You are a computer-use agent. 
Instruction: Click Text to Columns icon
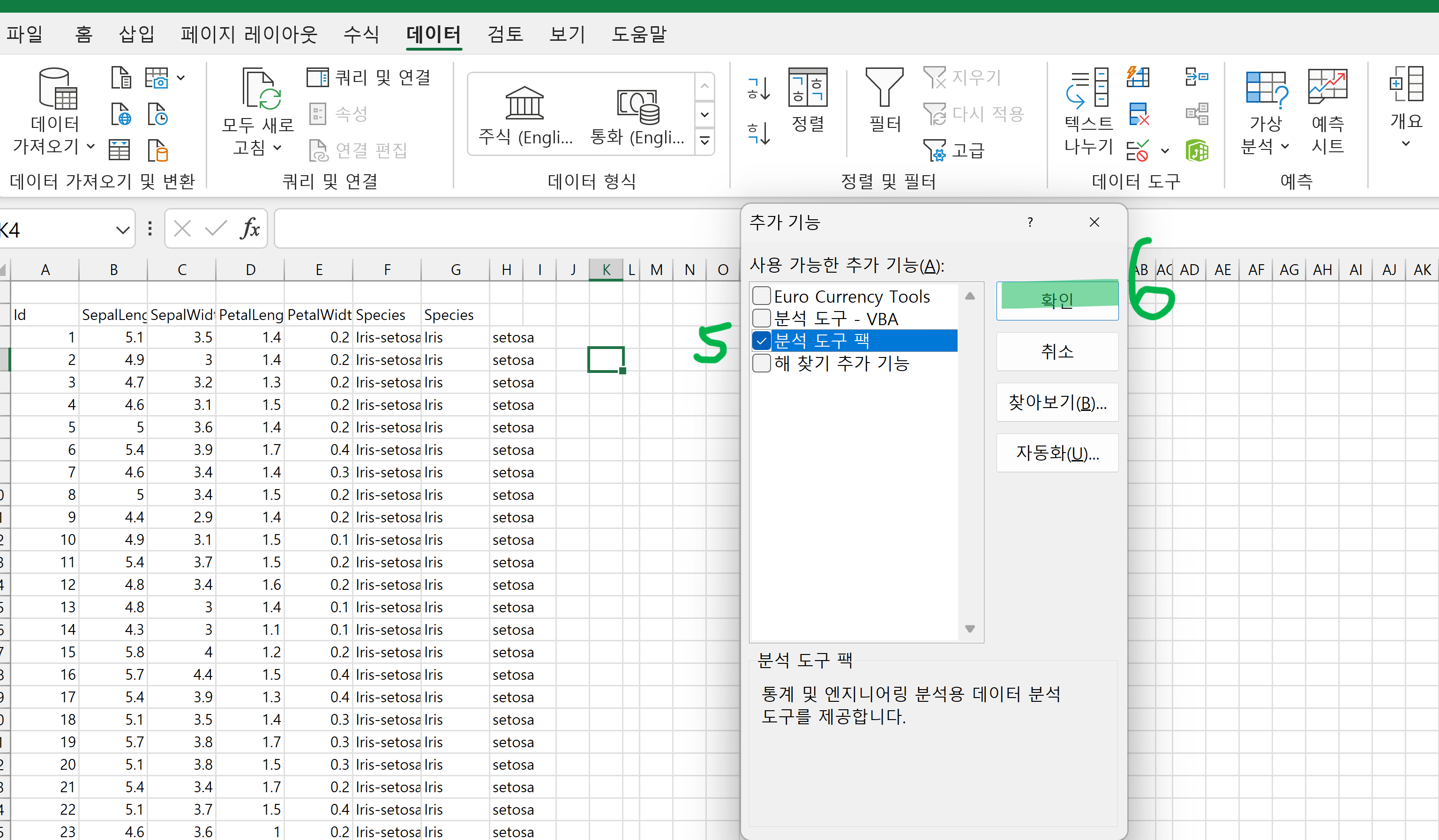pos(1088,89)
